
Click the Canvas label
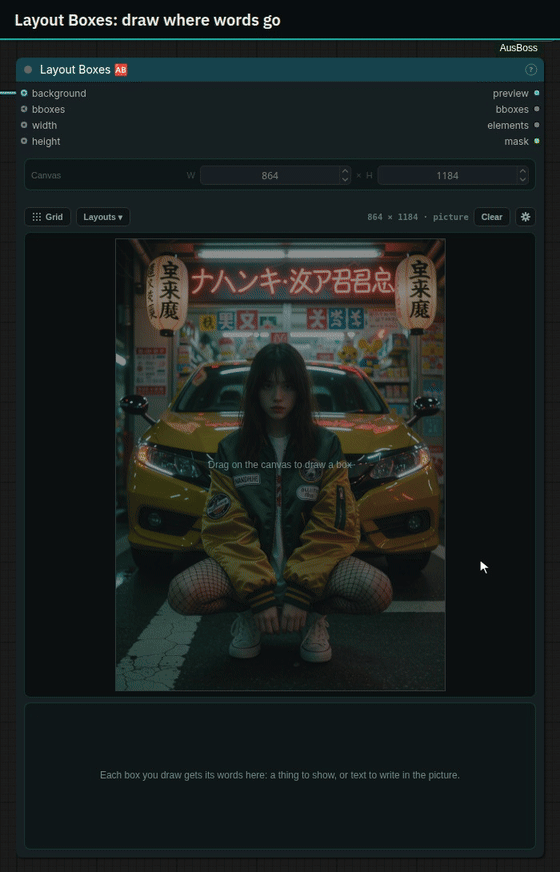pos(46,175)
